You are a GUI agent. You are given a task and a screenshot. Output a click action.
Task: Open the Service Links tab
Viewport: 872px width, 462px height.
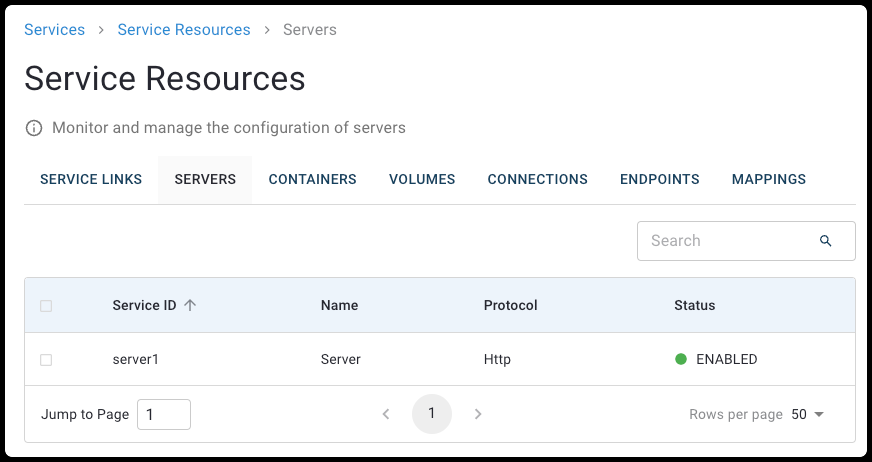[91, 180]
